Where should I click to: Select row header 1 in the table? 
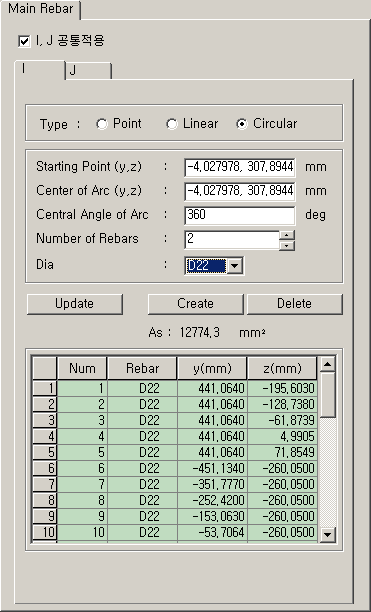(x=45, y=388)
